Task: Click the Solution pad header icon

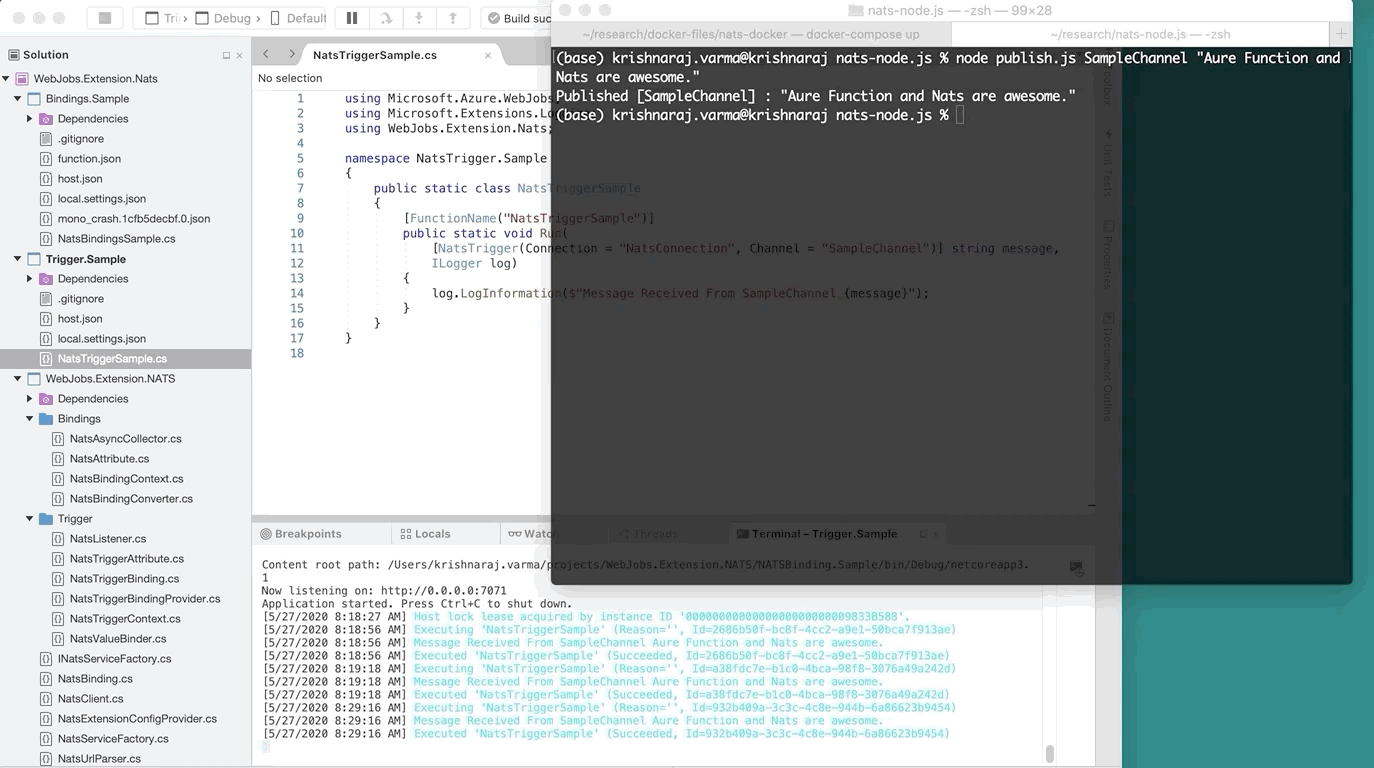Action: [x=14, y=55]
